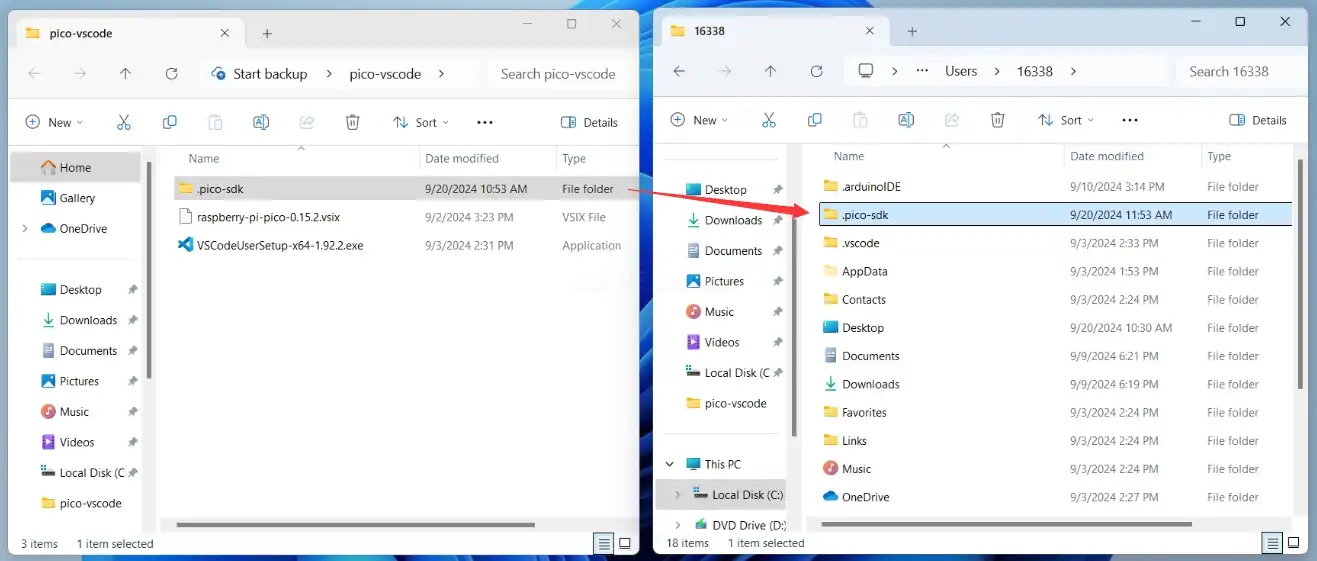Open Sort dropdown in pico-vscode window
The height and width of the screenshot is (561, 1317).
coord(421,122)
